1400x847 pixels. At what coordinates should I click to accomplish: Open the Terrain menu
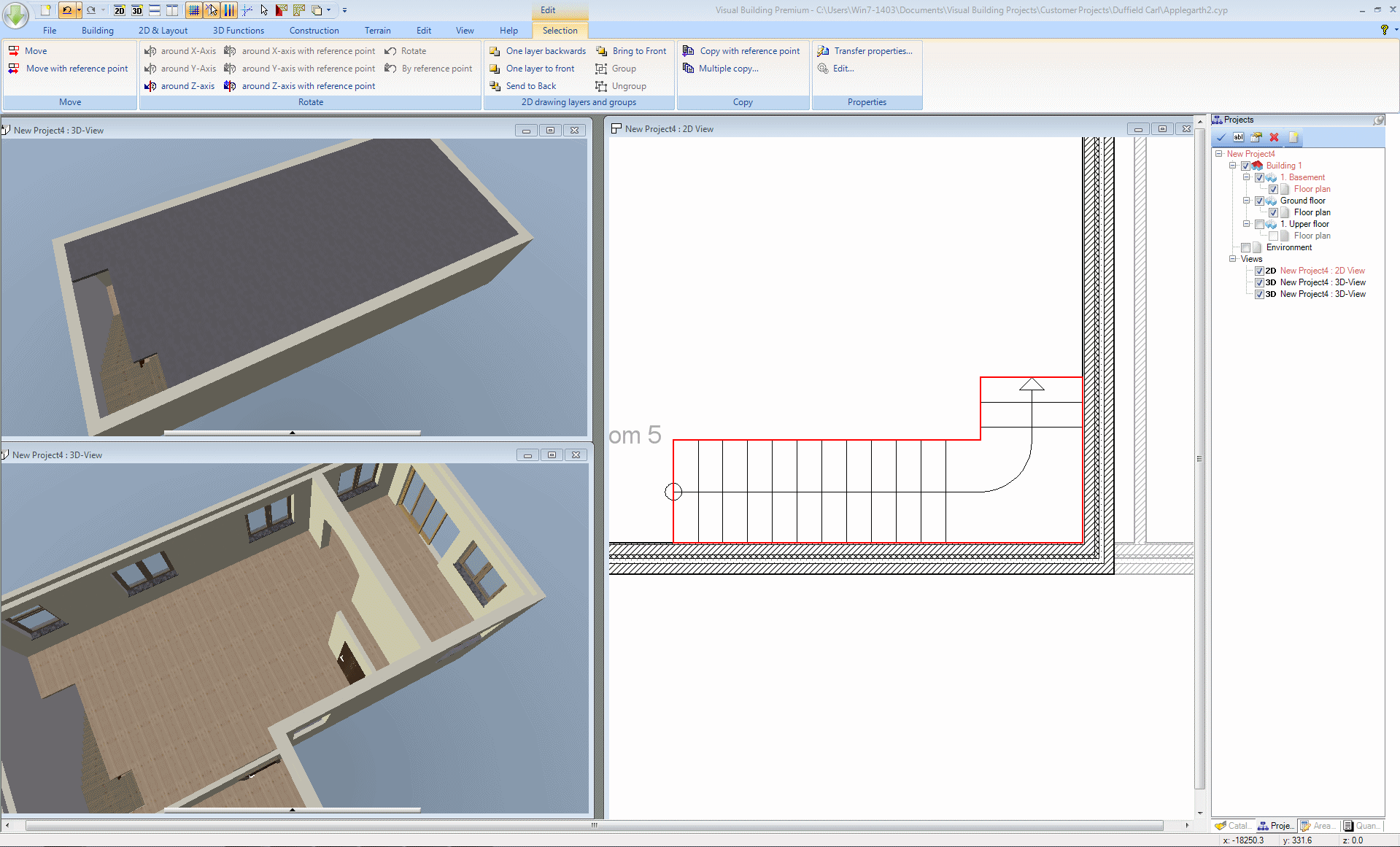click(x=377, y=30)
